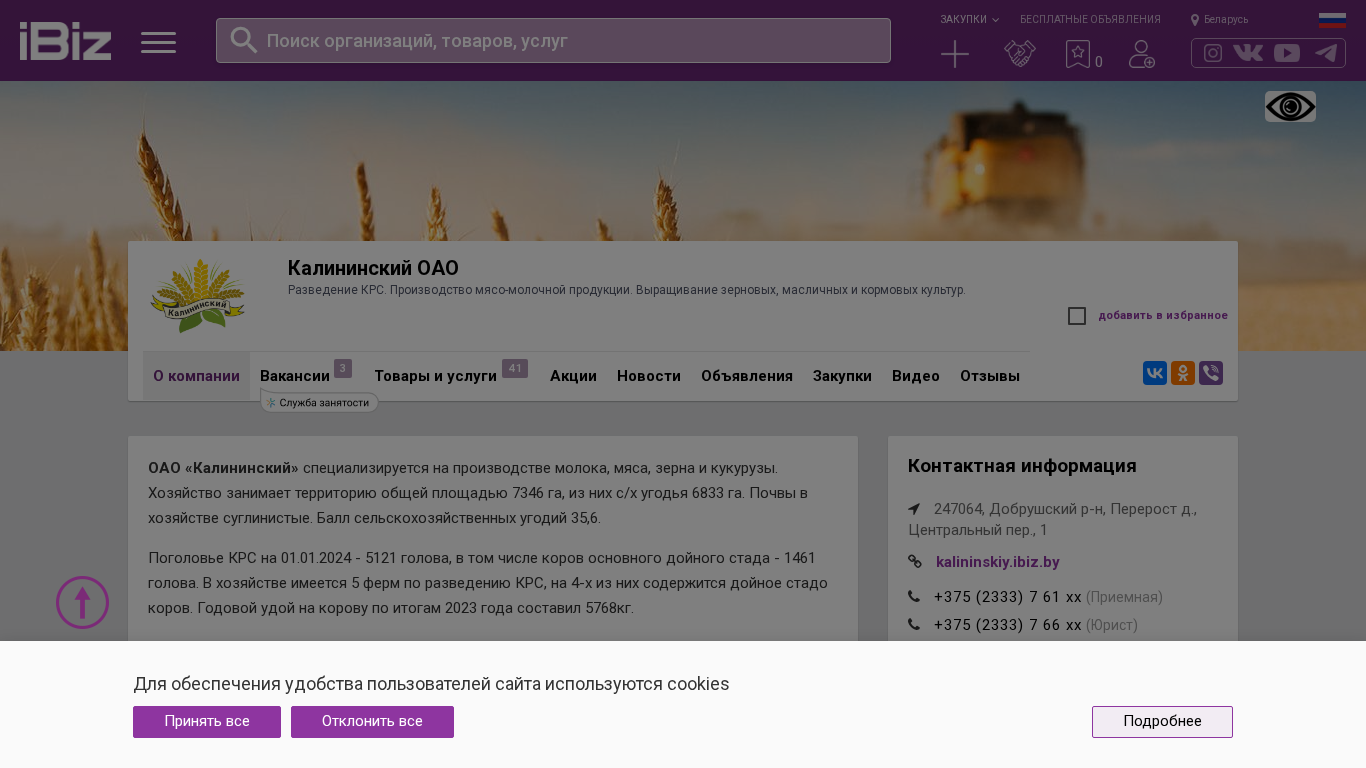Switch to the Отзывы tab
The height and width of the screenshot is (768, 1366).
990,376
